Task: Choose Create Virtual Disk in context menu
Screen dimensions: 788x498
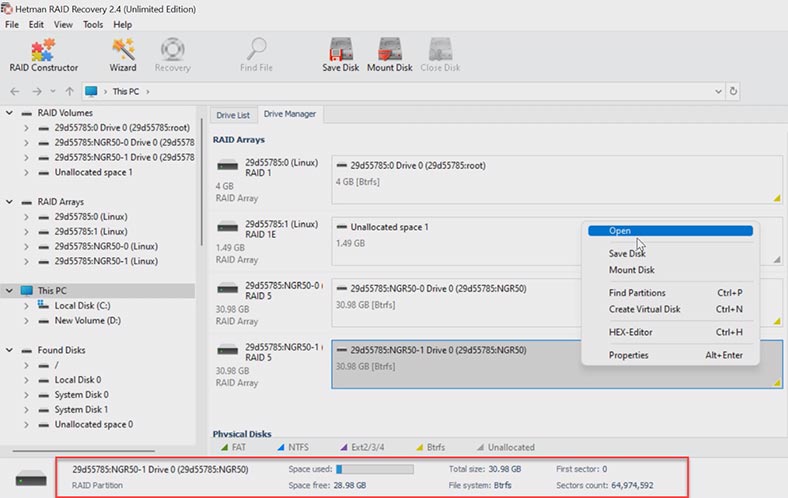Action: [x=670, y=309]
